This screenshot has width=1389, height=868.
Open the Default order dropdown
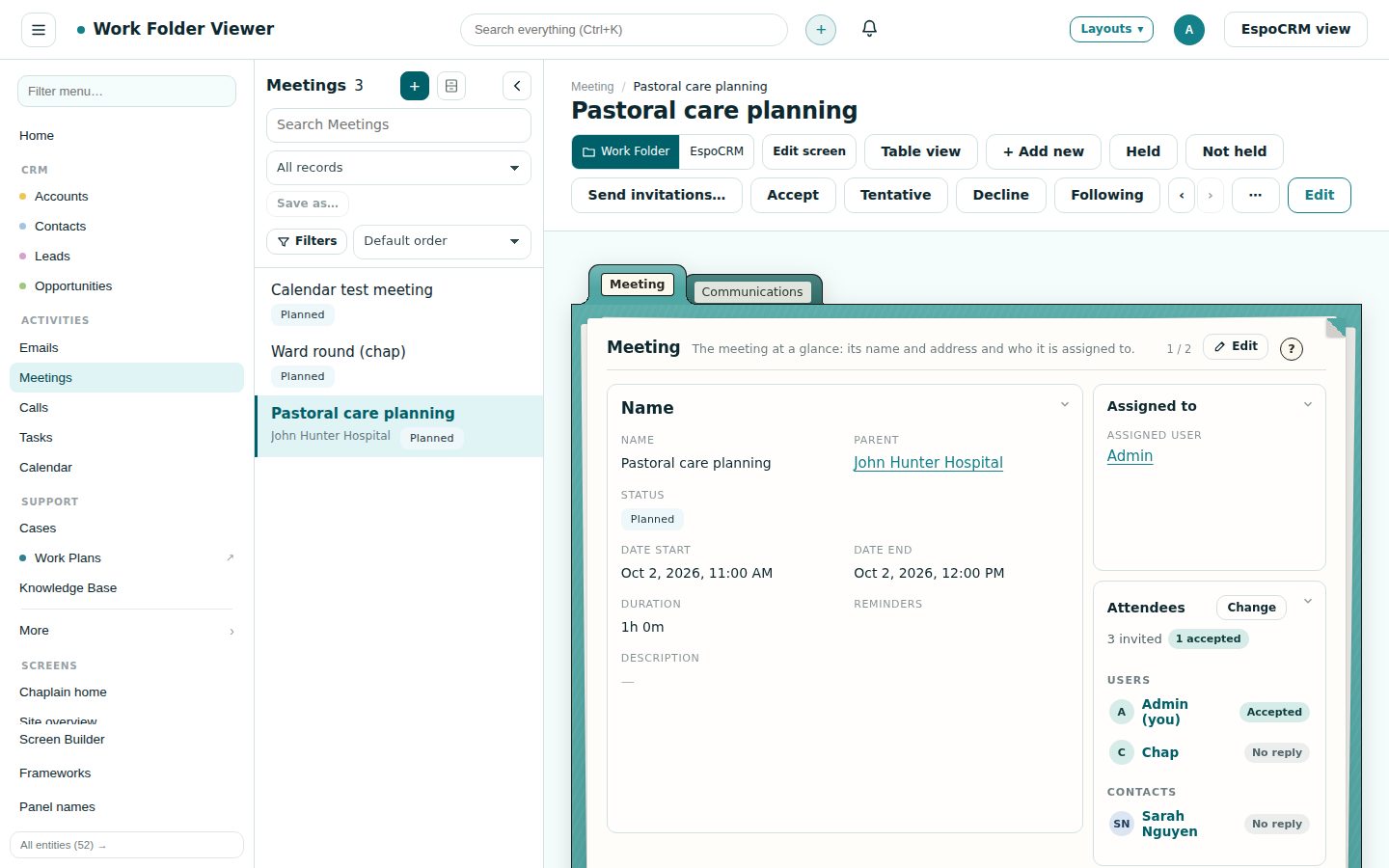click(x=442, y=241)
